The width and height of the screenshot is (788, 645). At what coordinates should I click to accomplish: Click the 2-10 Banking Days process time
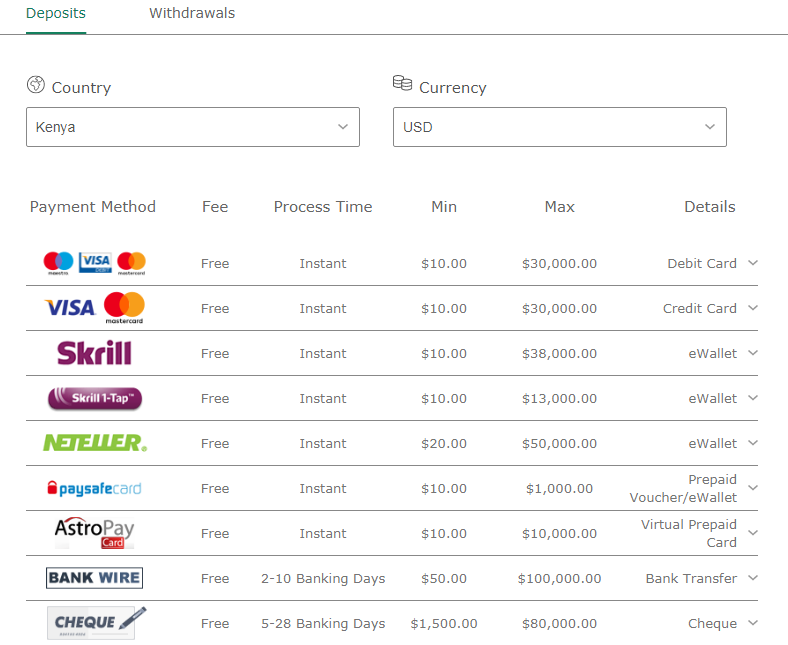[323, 578]
